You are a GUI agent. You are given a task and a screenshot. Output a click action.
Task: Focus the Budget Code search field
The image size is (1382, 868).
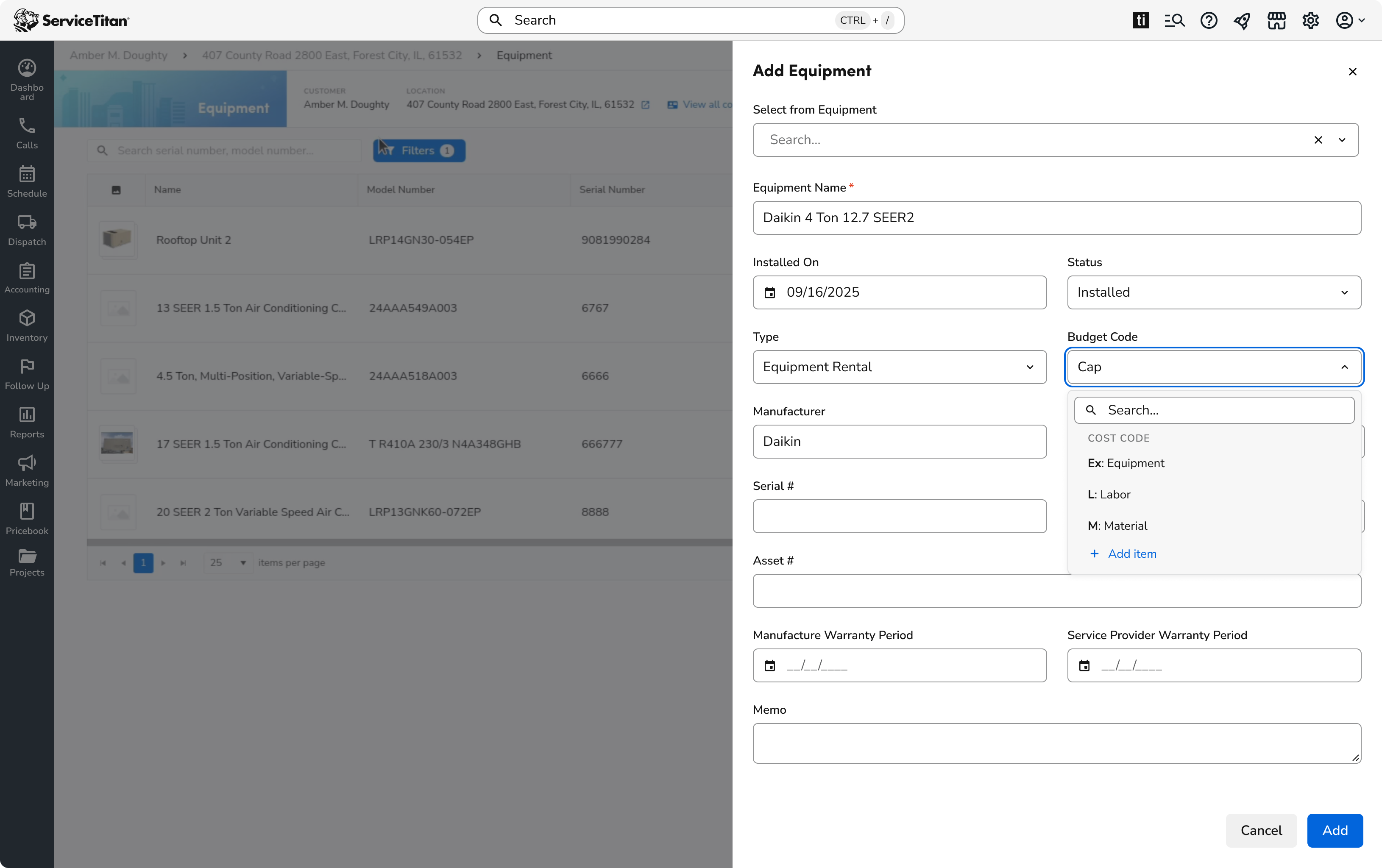tap(1214, 410)
